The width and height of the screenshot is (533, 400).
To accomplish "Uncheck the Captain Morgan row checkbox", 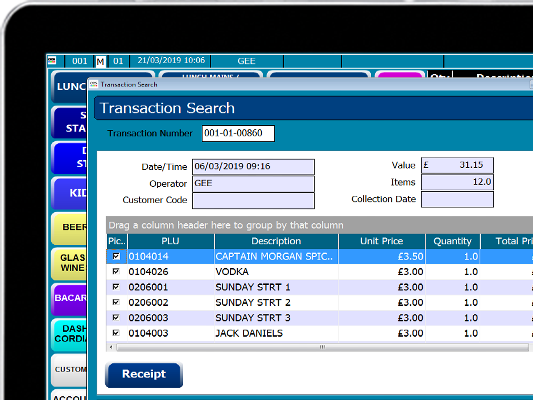I will point(116,256).
